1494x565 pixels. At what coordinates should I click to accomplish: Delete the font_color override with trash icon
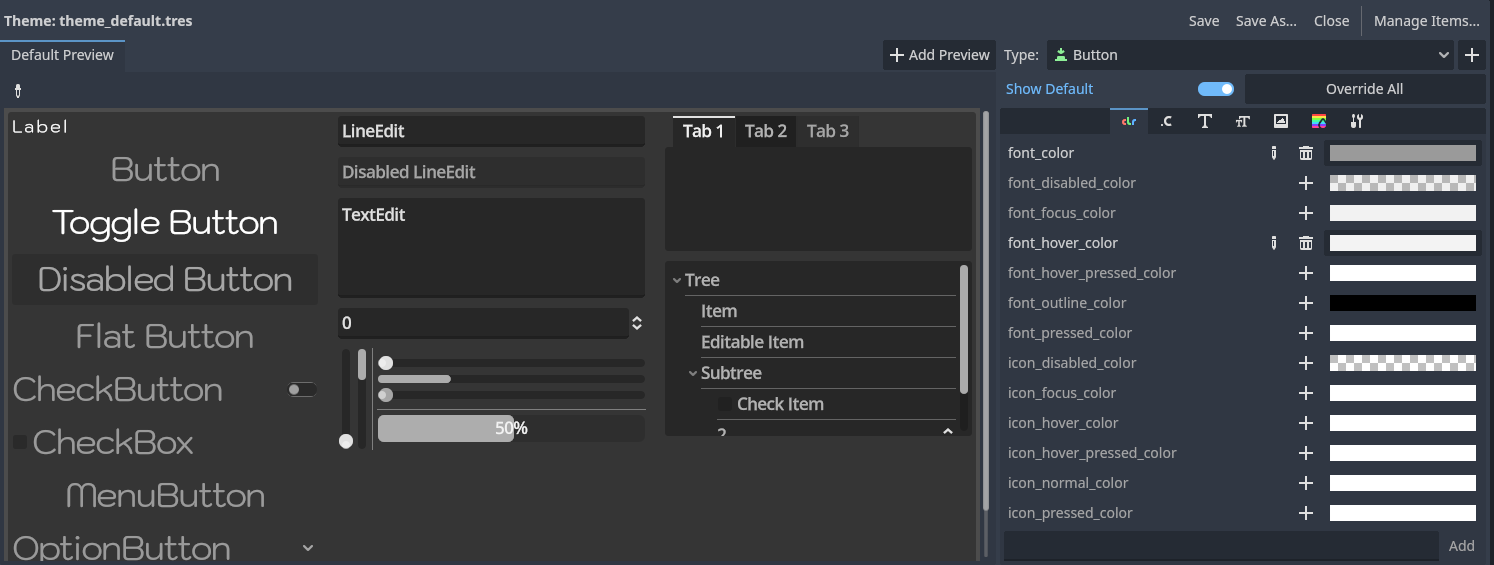pos(1305,153)
